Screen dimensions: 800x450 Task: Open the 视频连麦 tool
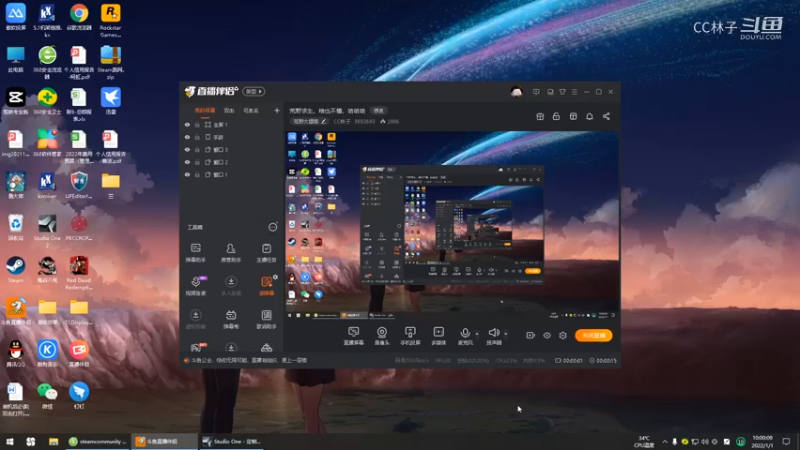tap(196, 286)
